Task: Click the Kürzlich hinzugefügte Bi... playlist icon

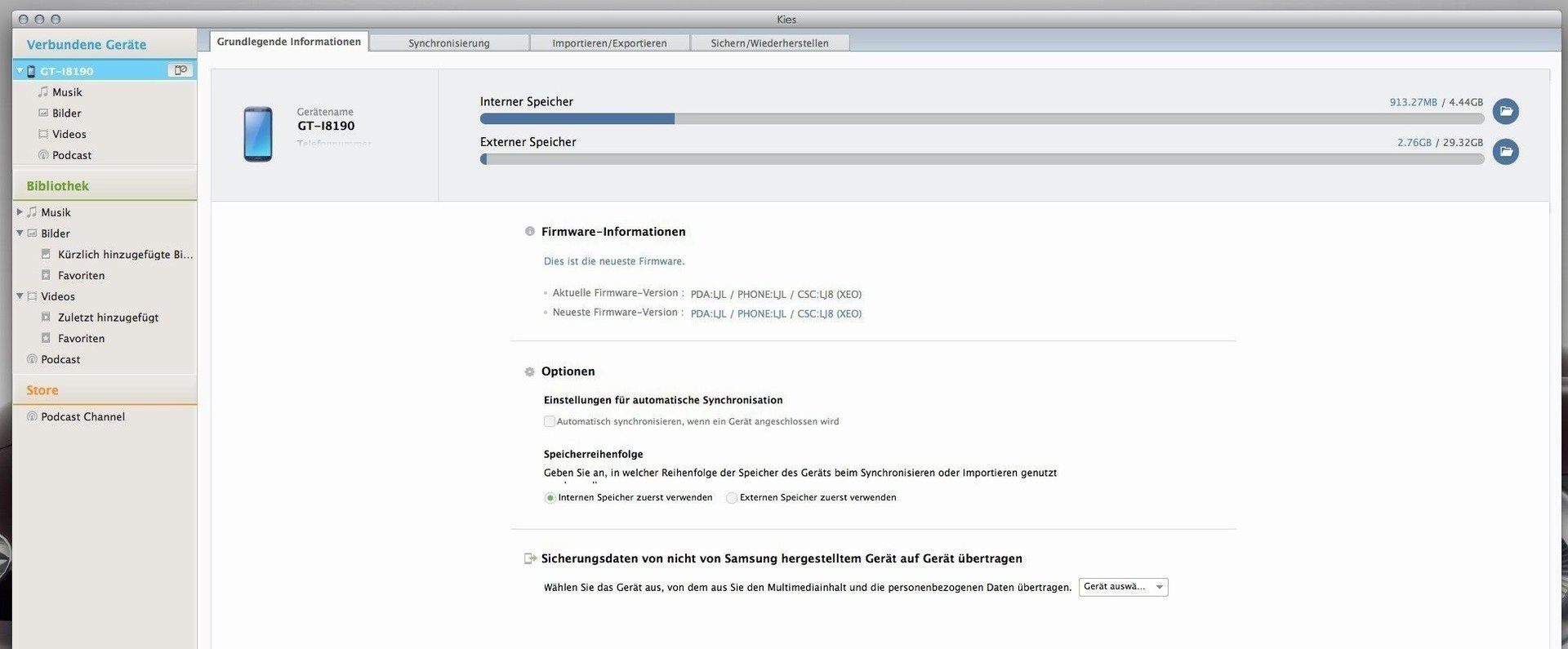Action: click(46, 254)
